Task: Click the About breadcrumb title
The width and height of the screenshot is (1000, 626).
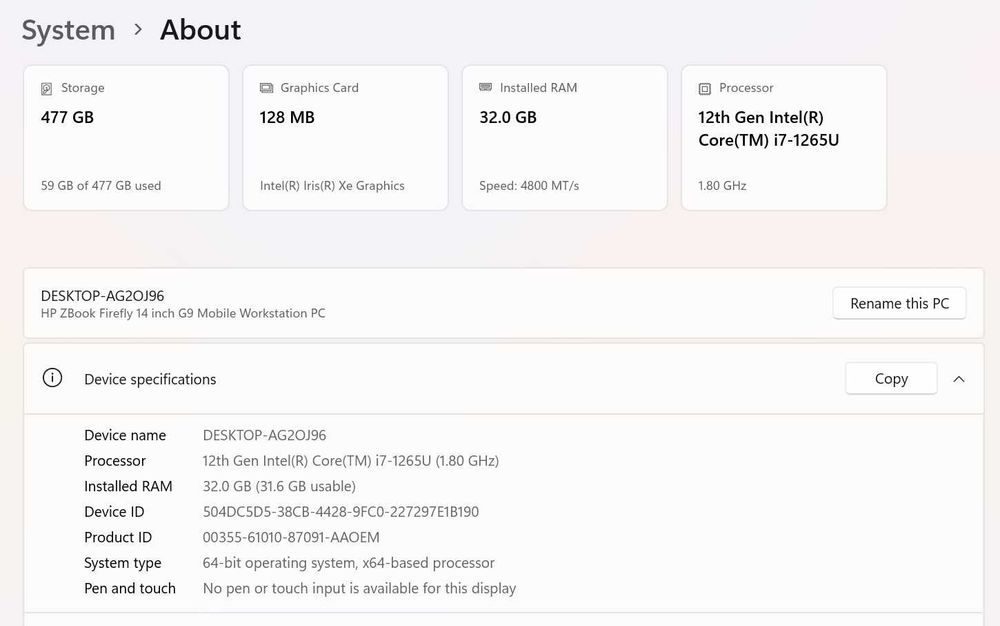Action: click(201, 30)
